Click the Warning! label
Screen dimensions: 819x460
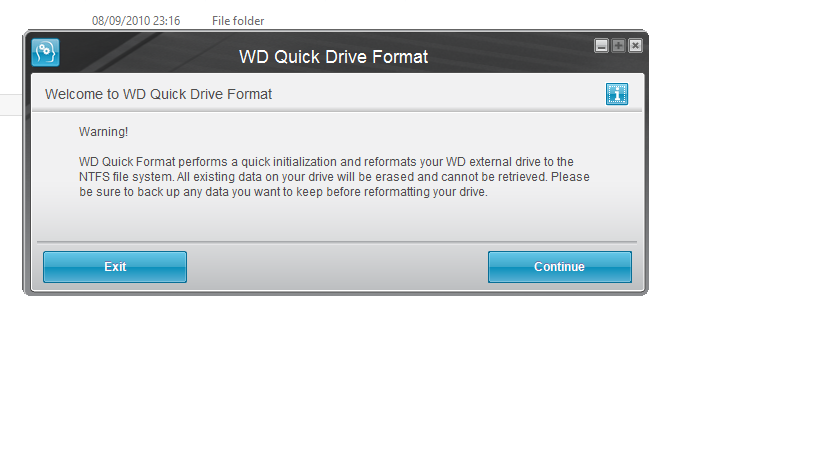(103, 132)
